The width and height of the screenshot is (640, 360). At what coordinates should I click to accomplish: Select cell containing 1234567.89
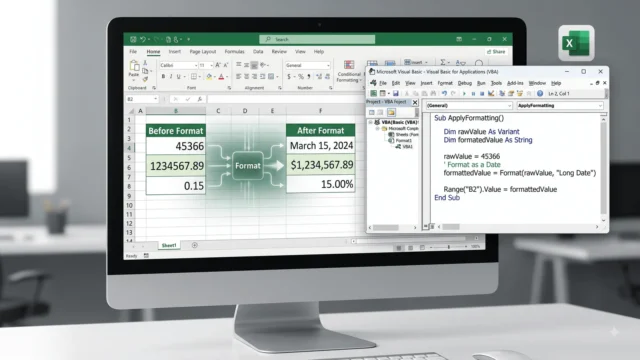[x=176, y=166]
